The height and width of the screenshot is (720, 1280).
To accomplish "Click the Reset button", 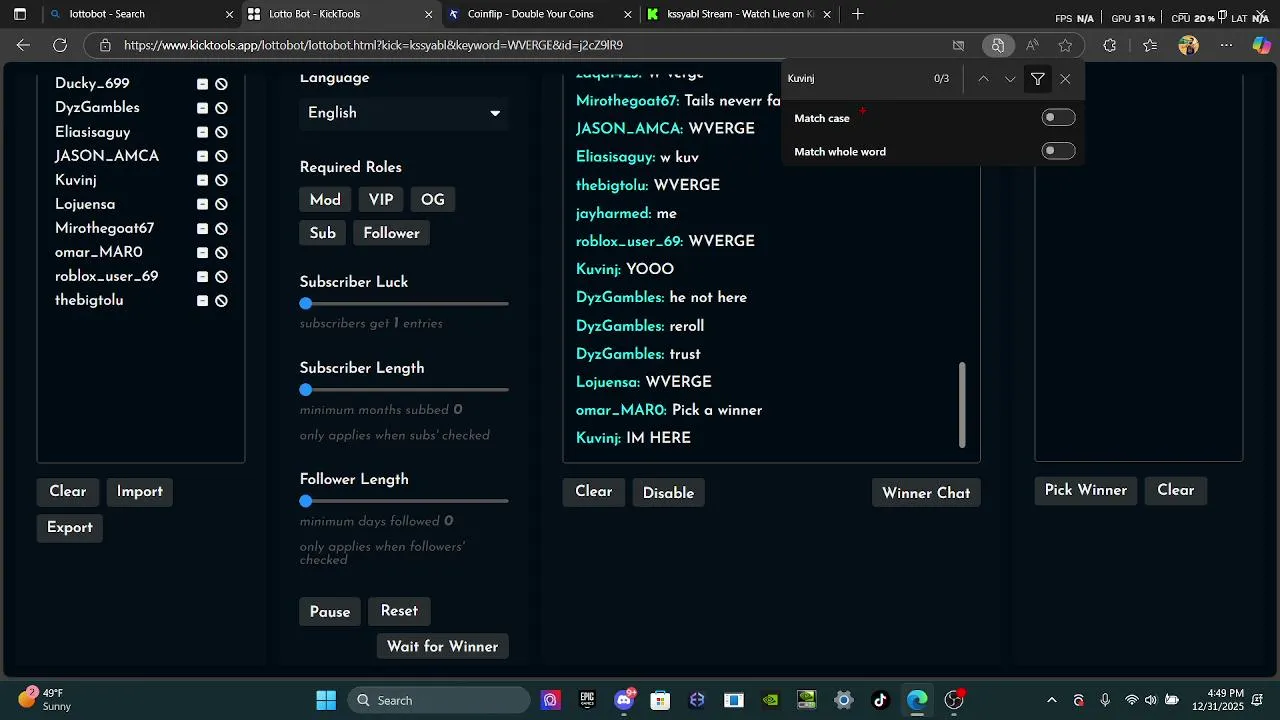I will 399,611.
